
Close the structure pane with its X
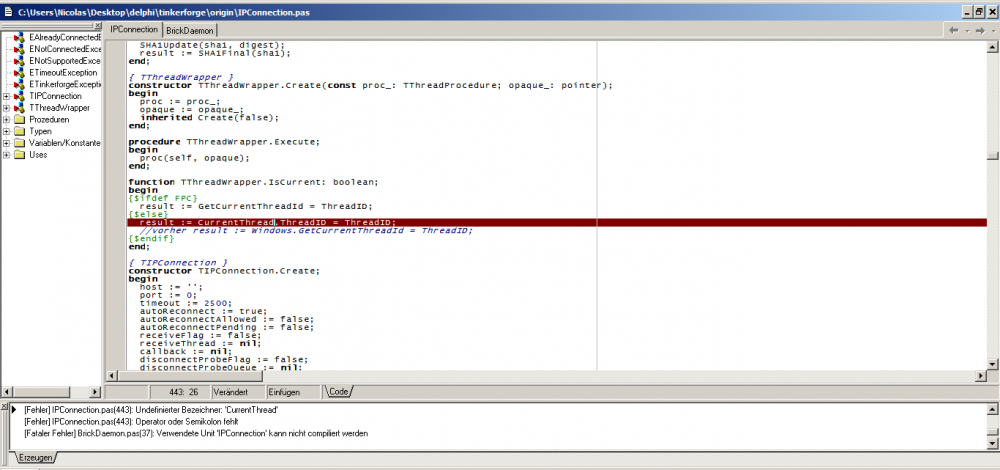(98, 26)
